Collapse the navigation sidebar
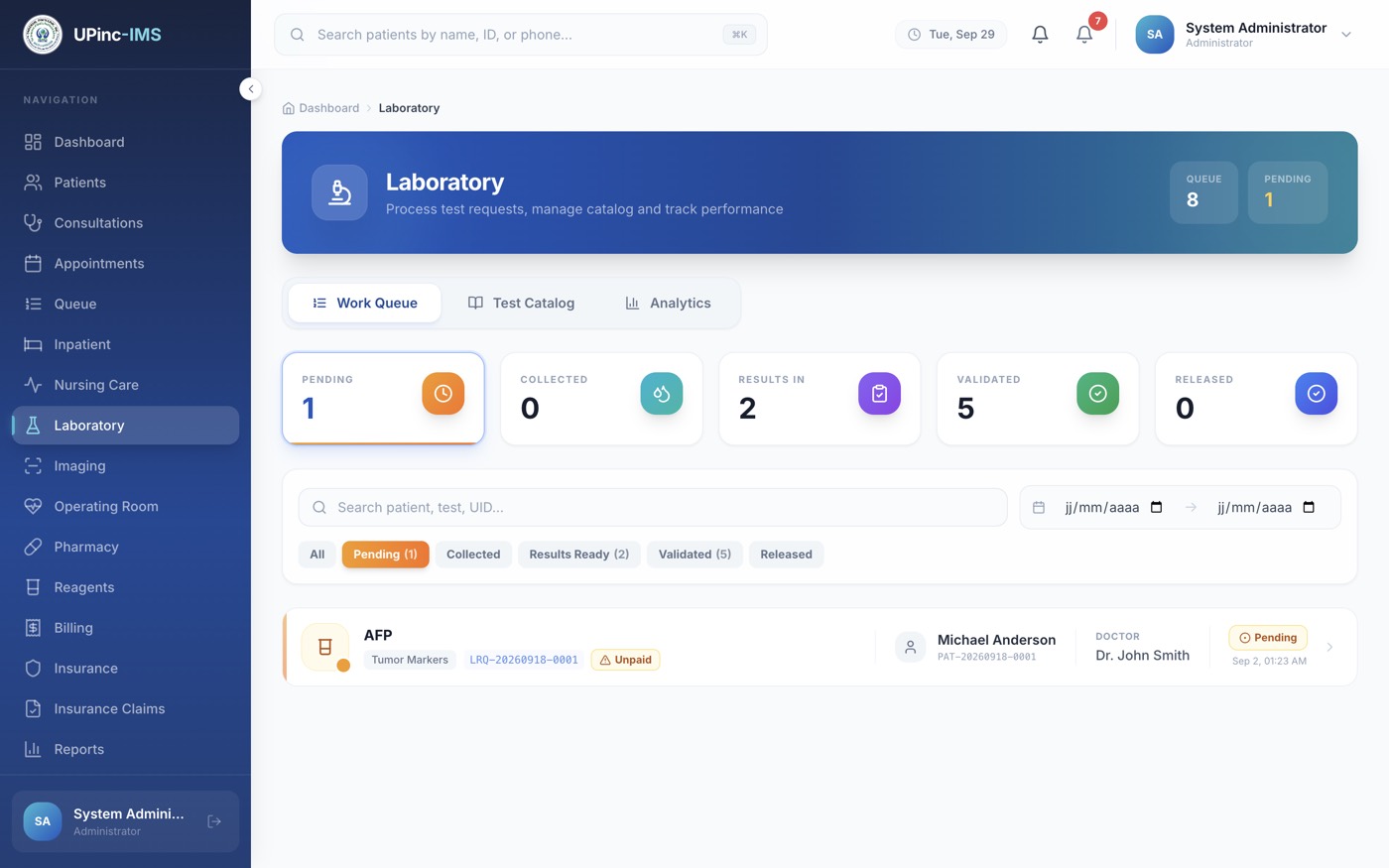Viewport: 1389px width, 868px height. [x=251, y=89]
